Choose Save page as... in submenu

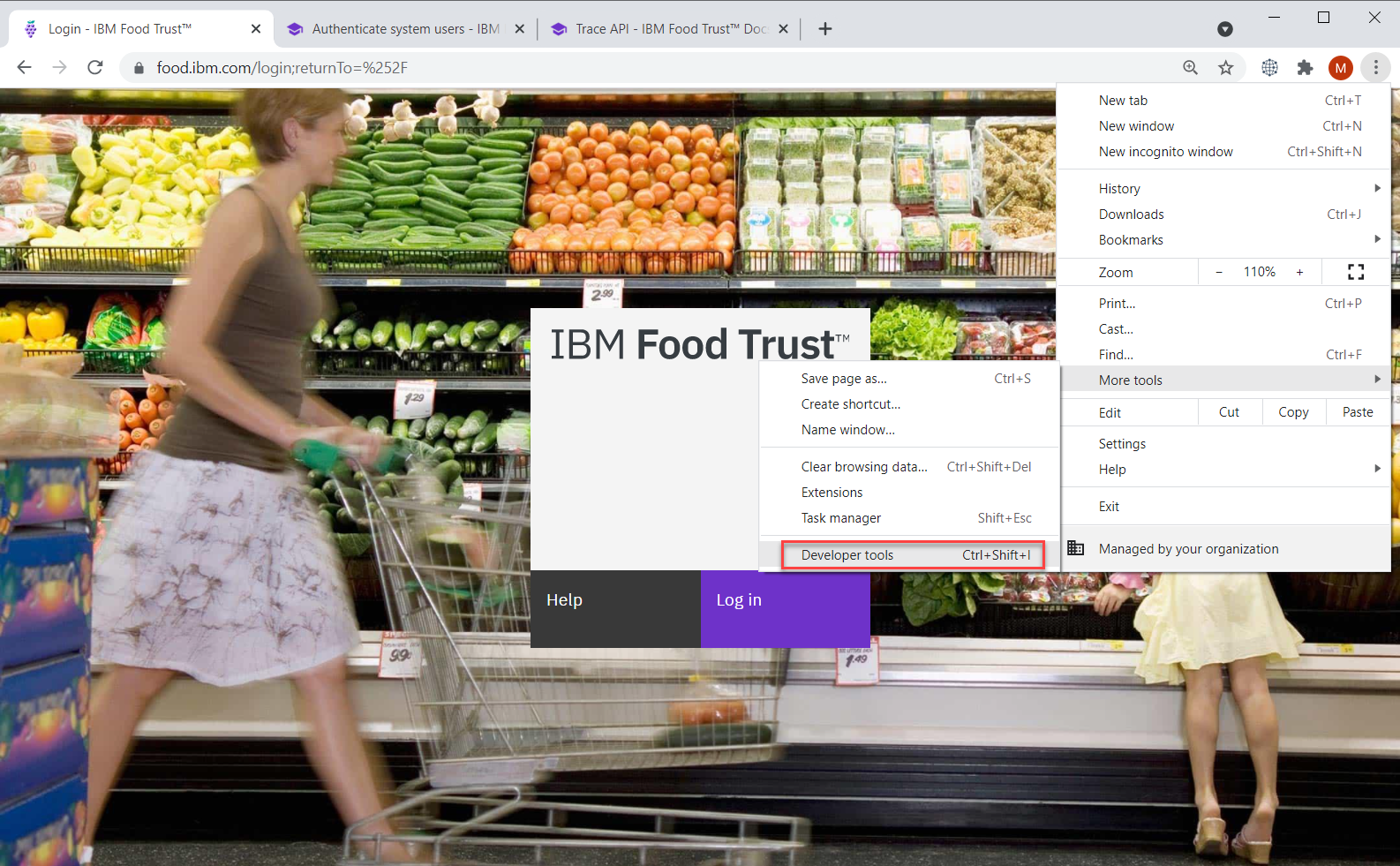[x=909, y=379]
